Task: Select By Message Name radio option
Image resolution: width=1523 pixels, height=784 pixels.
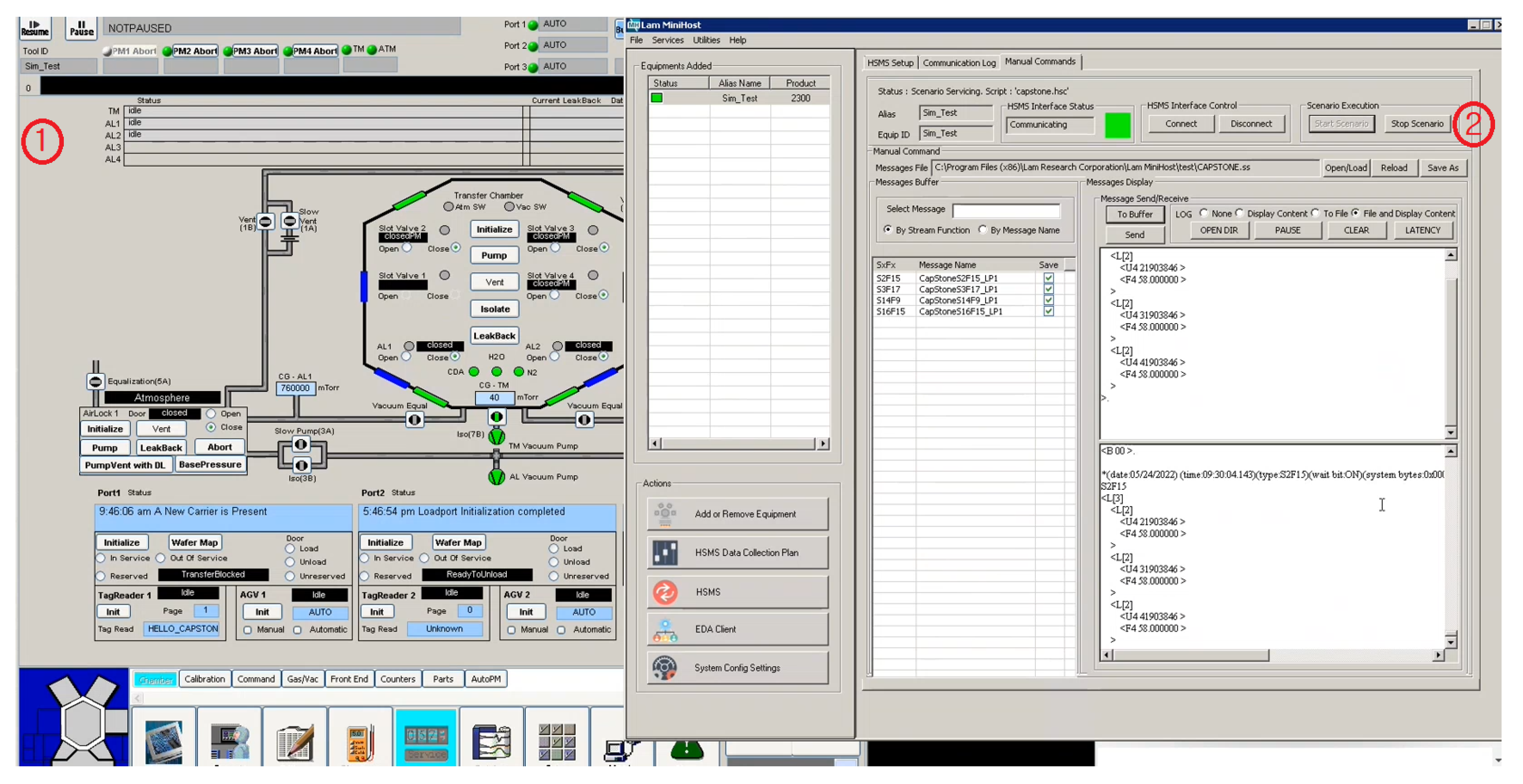Action: point(982,230)
